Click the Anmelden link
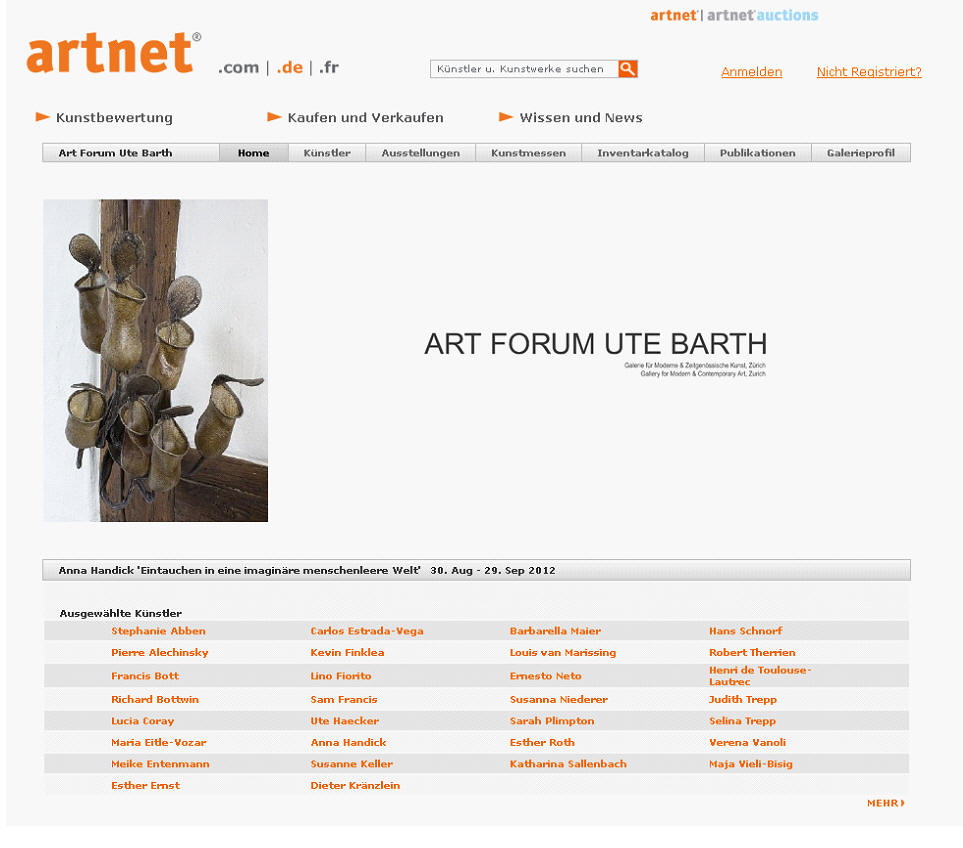The height and width of the screenshot is (848, 963). pyautogui.click(x=751, y=72)
